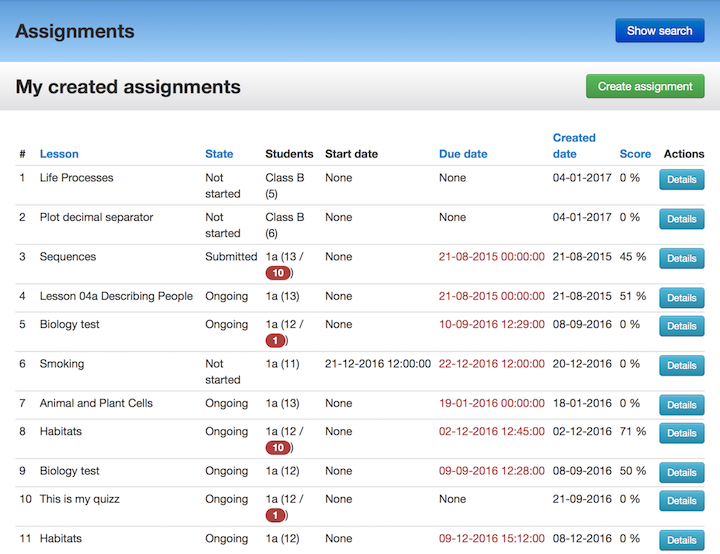720x554 pixels.
Task: Sort table by Due date column
Action: coord(463,154)
